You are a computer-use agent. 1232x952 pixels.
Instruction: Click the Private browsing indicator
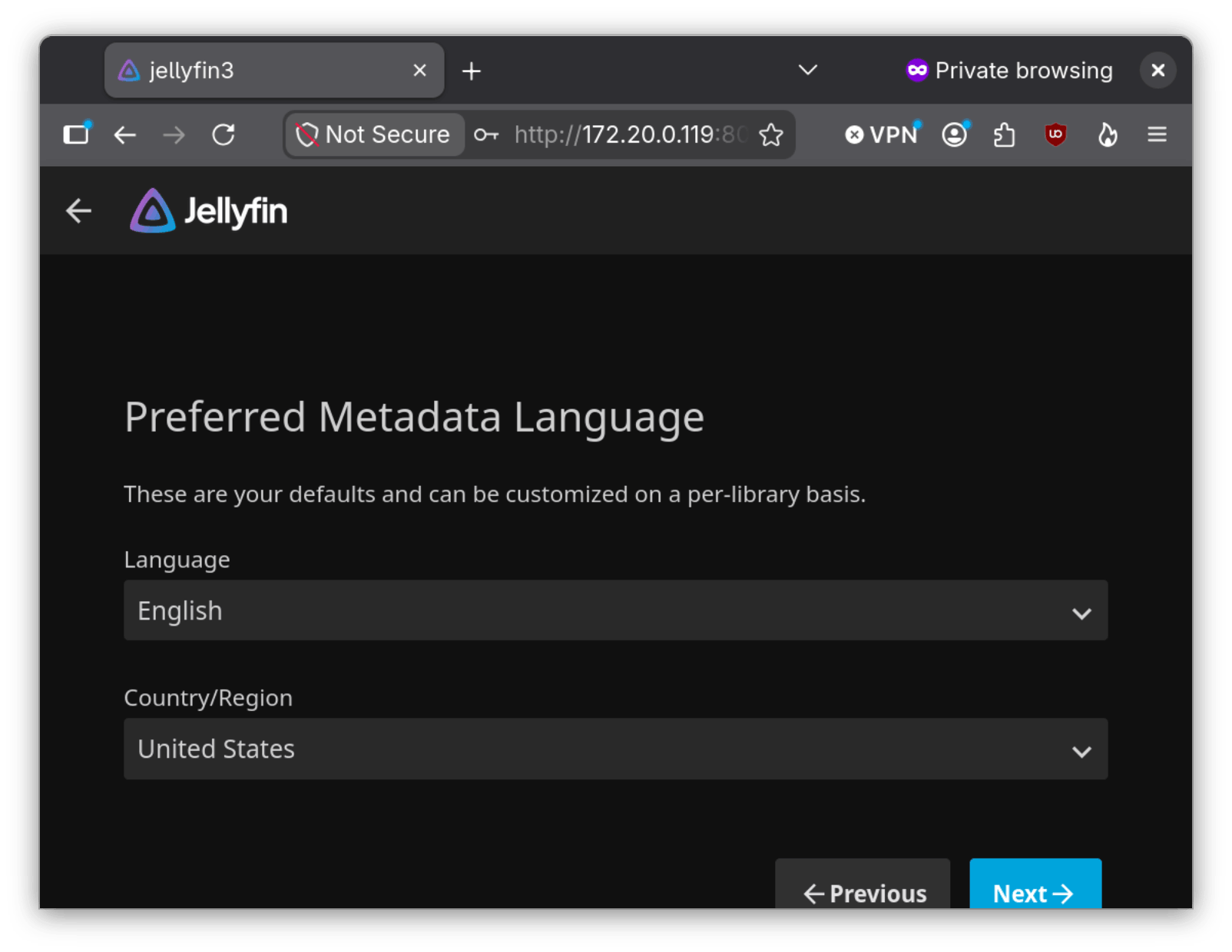click(x=1009, y=71)
